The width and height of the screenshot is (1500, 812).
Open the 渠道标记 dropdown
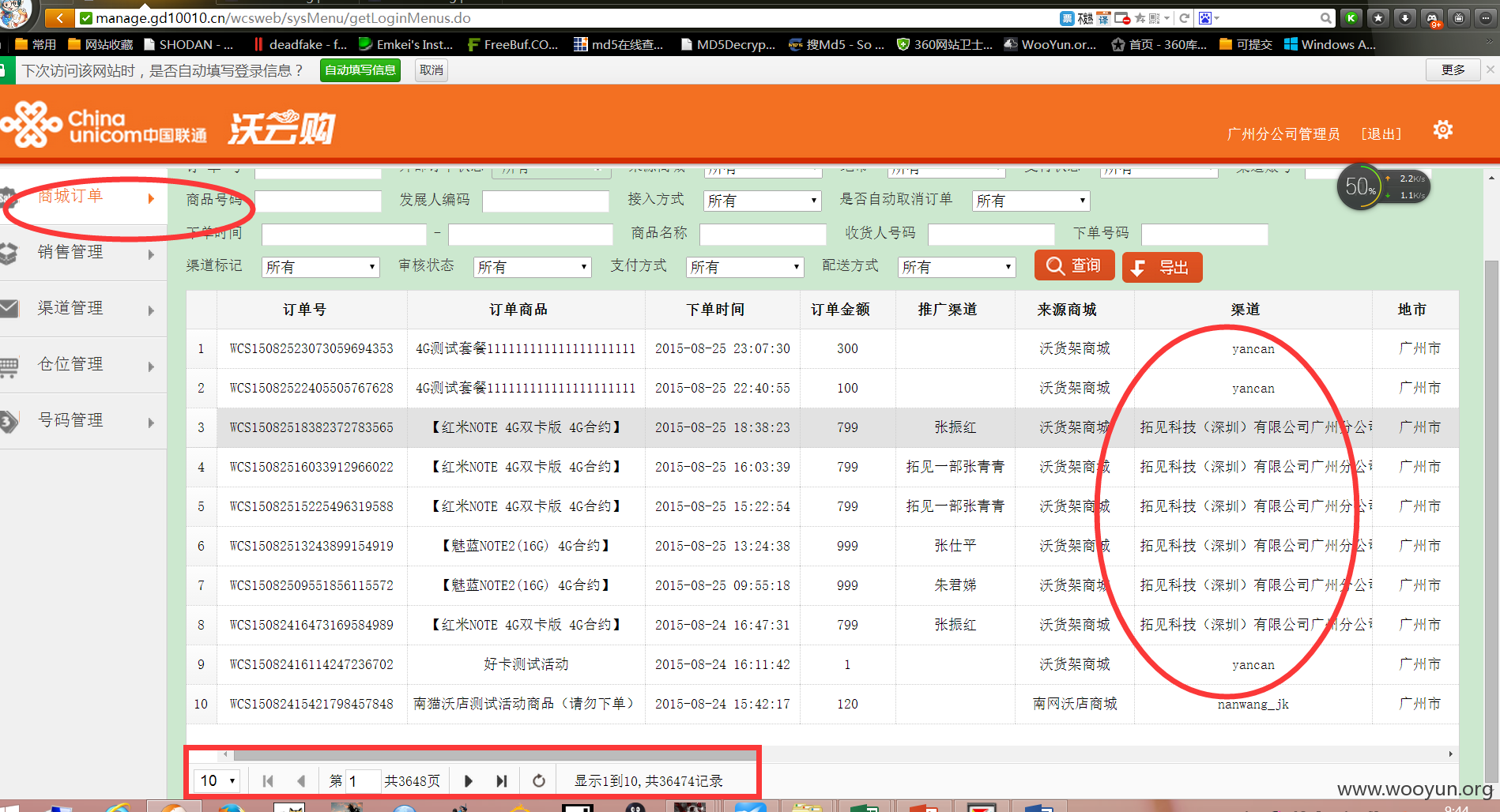pyautogui.click(x=321, y=268)
